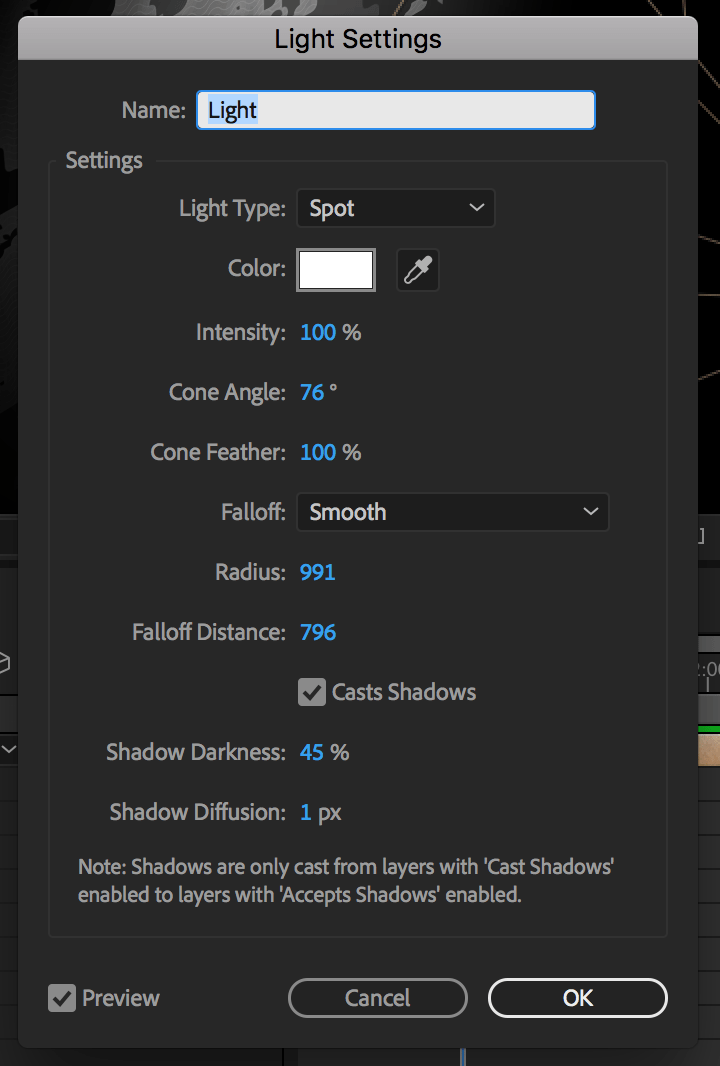Viewport: 720px width, 1066px height.
Task: Select the eyedropper to sample light color
Action: pos(417,269)
